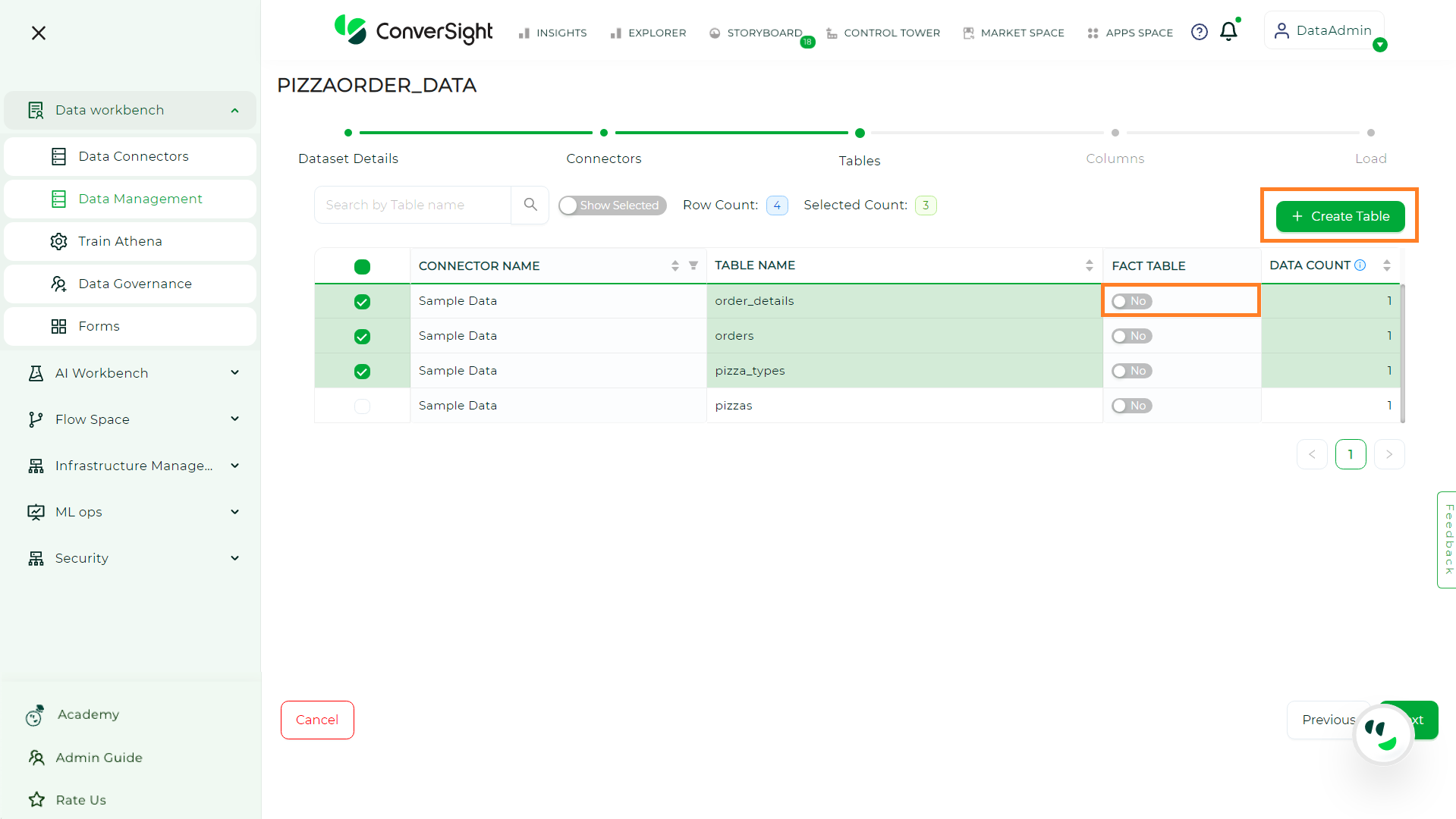
Task: Open the Feedback side tab
Action: 1448,539
